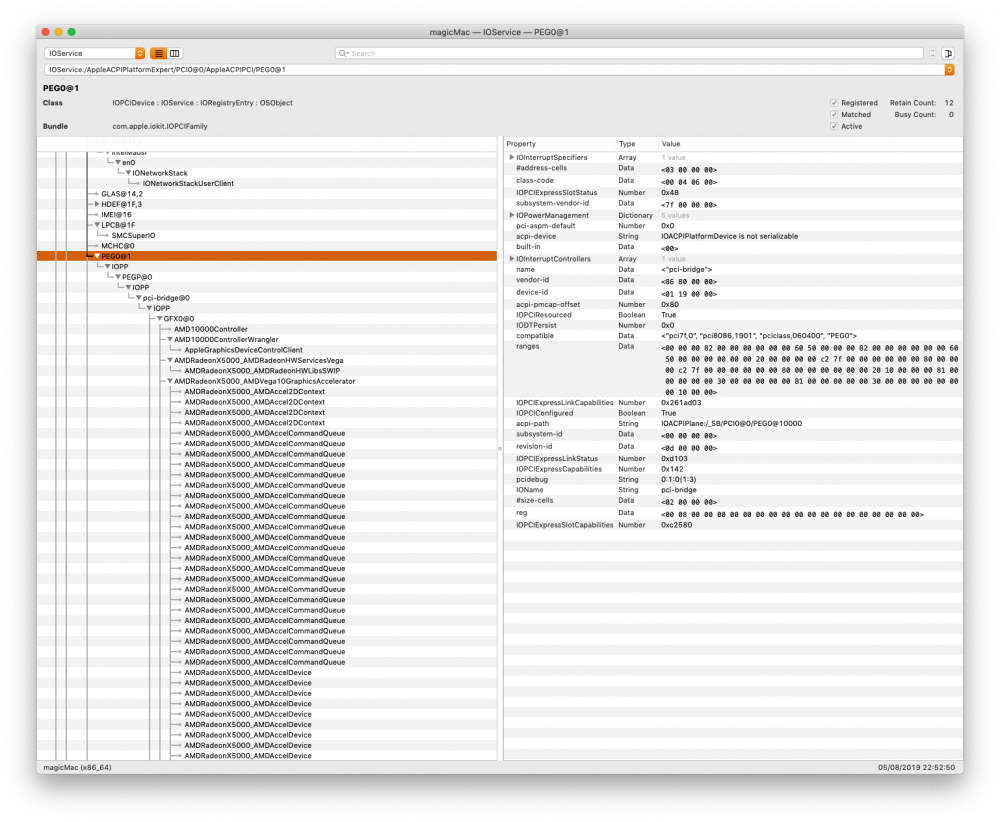Viewport: 1000px width, 822px height.
Task: Open the IOService plane dropdown
Action: click(95, 54)
